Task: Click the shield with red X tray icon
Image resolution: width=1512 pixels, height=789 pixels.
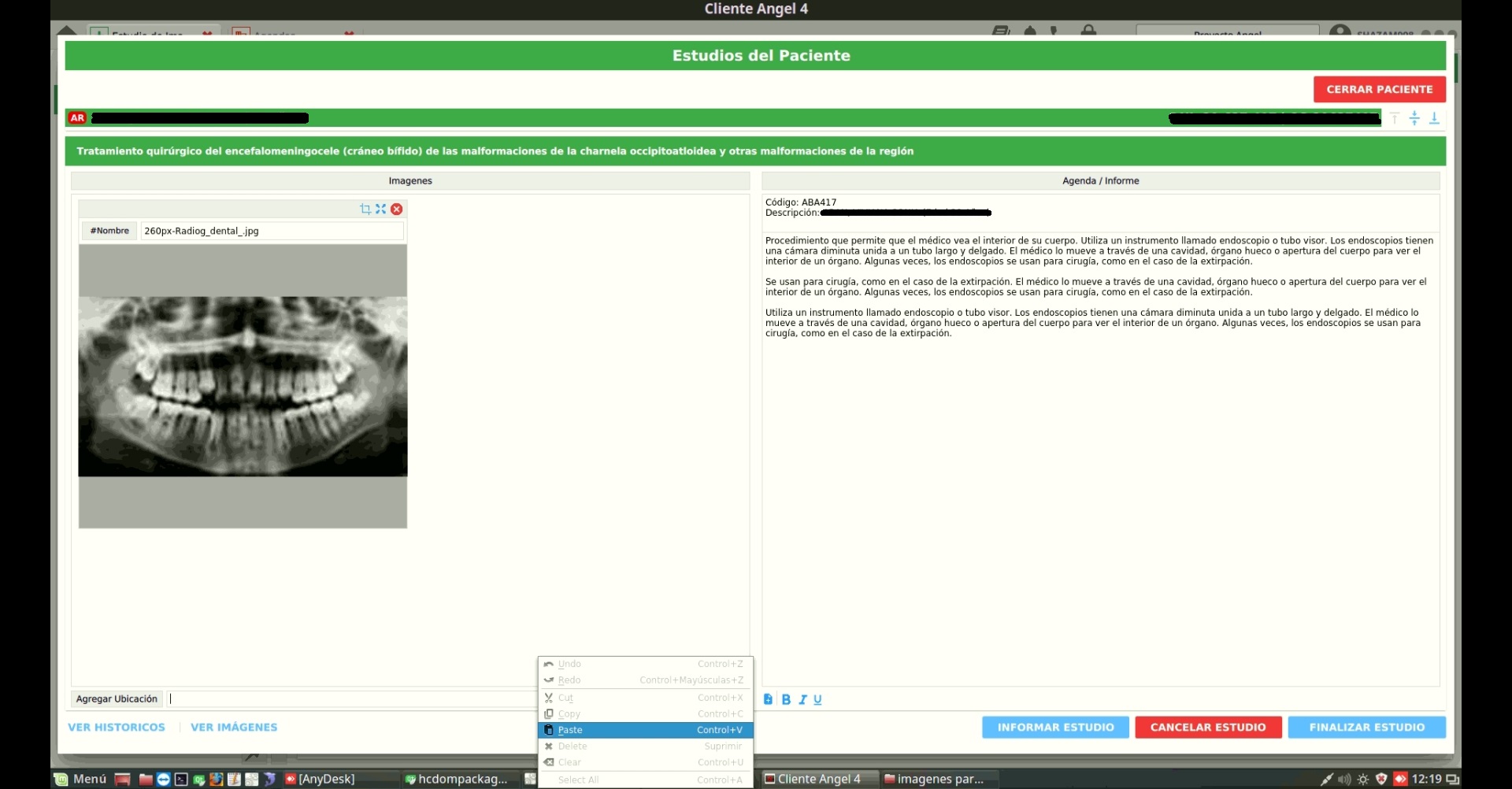Action: coord(1381,779)
